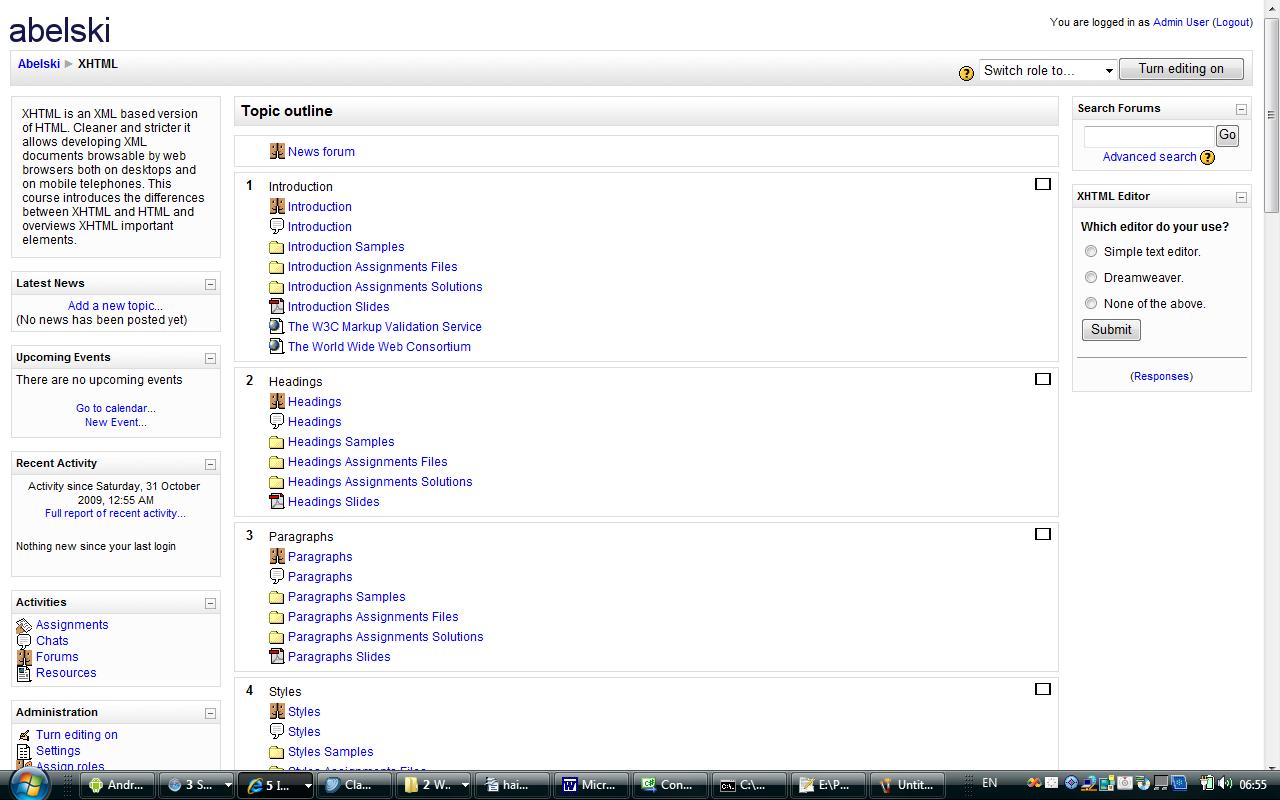This screenshot has height=800, width=1280.
Task: Collapse the Activities block
Action: coord(210,603)
